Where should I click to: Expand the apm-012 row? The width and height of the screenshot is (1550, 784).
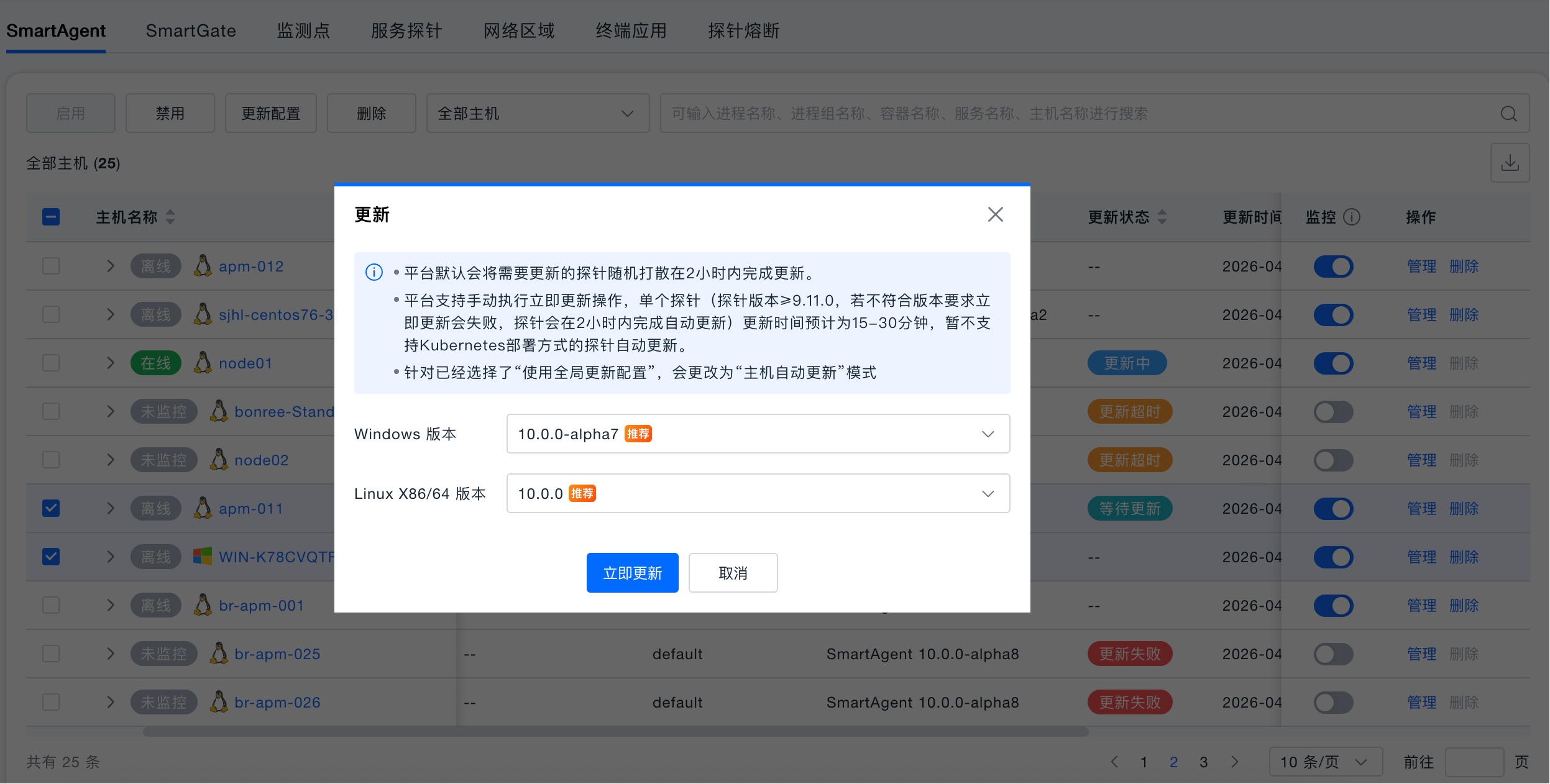click(111, 266)
